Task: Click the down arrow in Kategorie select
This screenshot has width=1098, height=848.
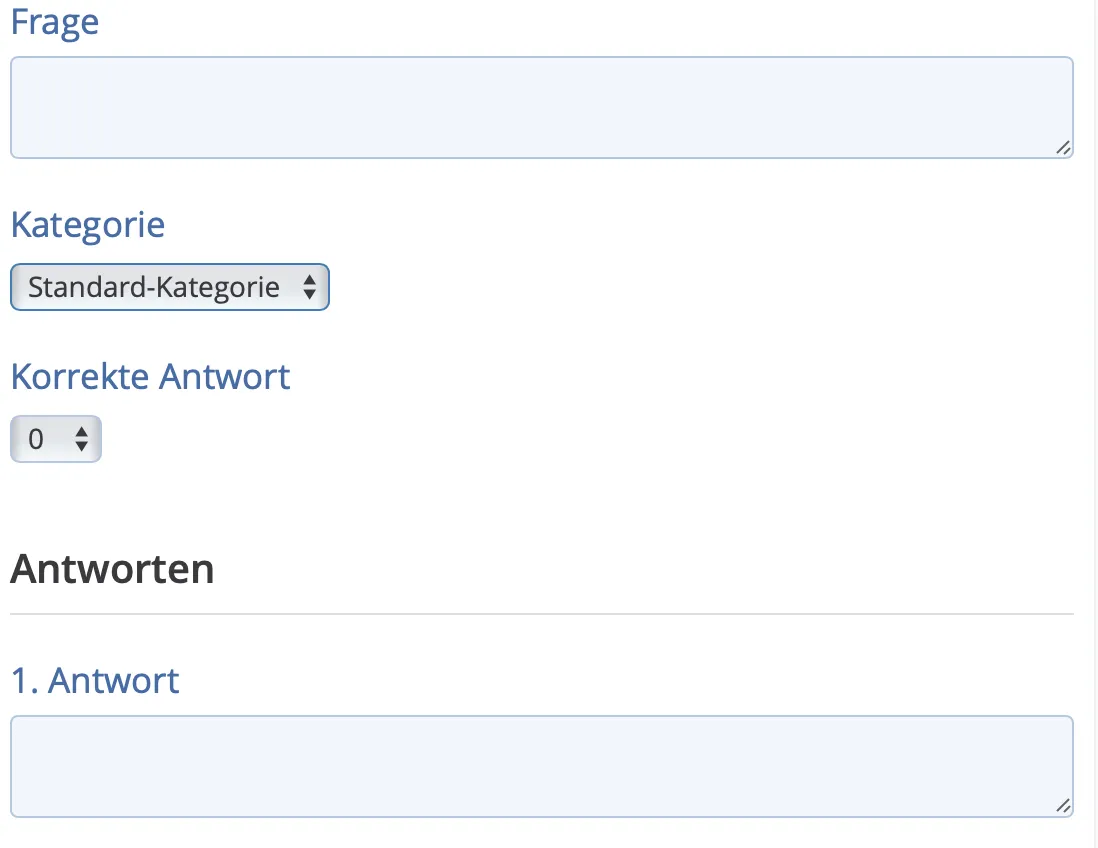Action: tap(309, 296)
